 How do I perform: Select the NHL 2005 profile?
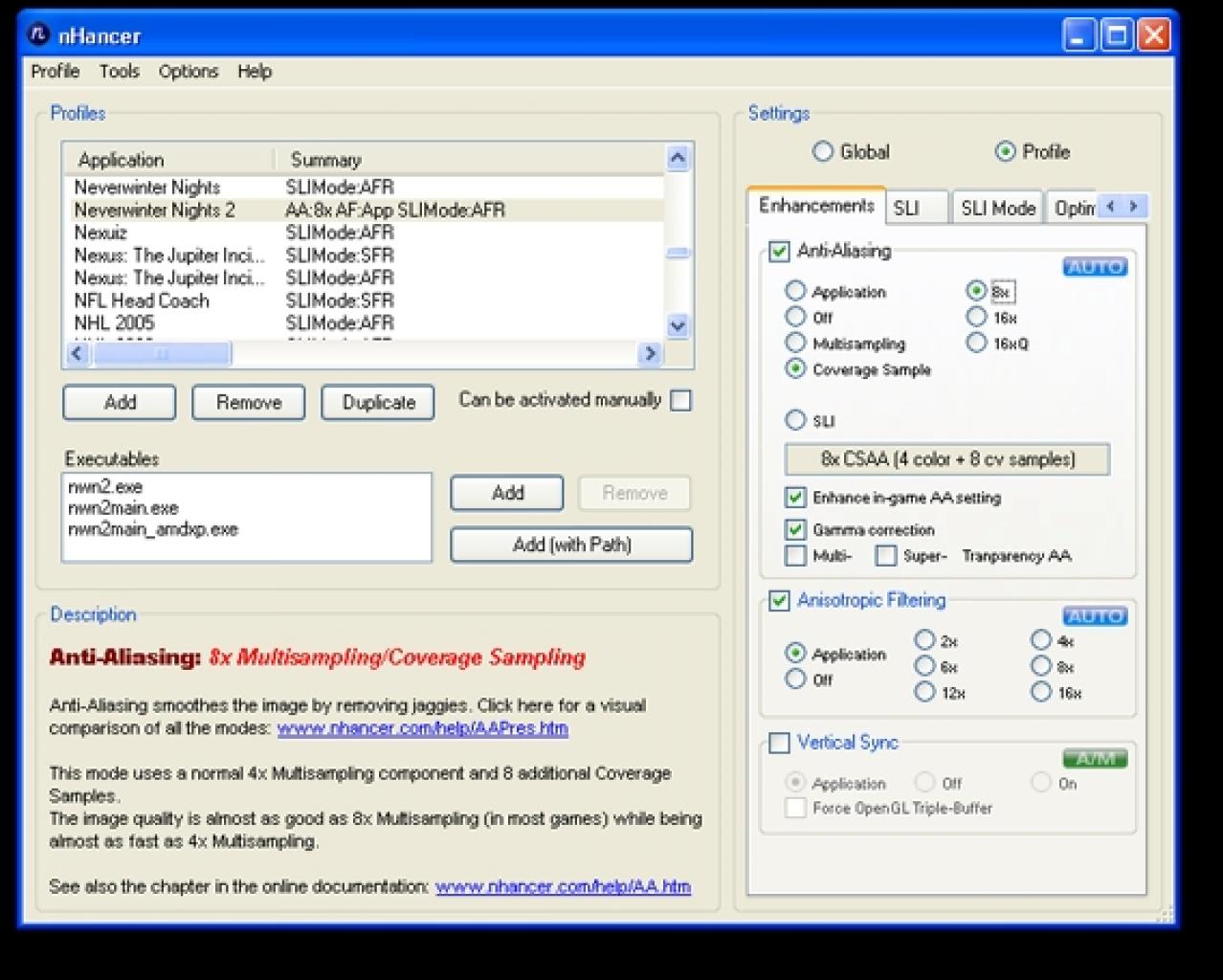364,323
